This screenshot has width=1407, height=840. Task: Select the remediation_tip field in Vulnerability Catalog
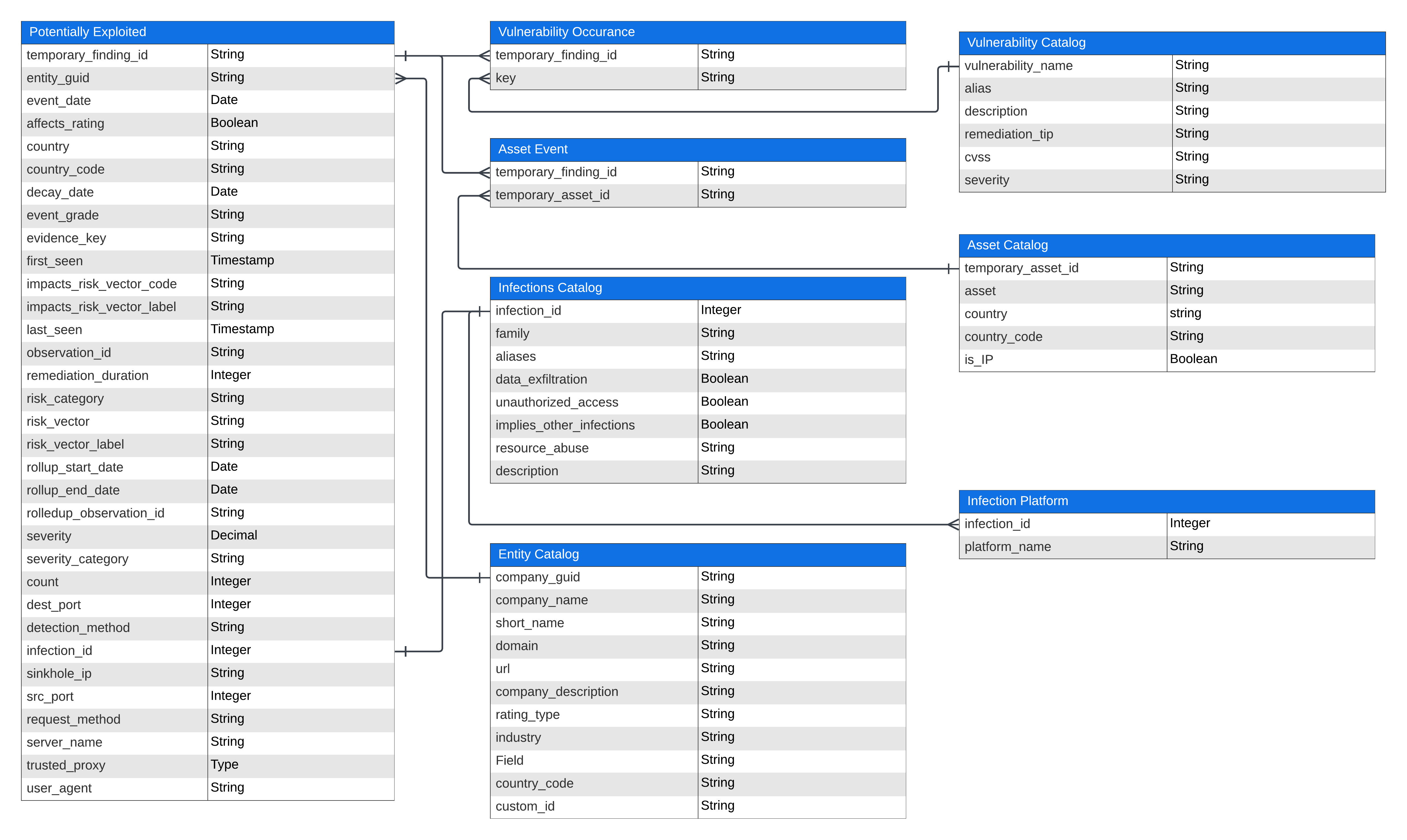[x=1008, y=135]
